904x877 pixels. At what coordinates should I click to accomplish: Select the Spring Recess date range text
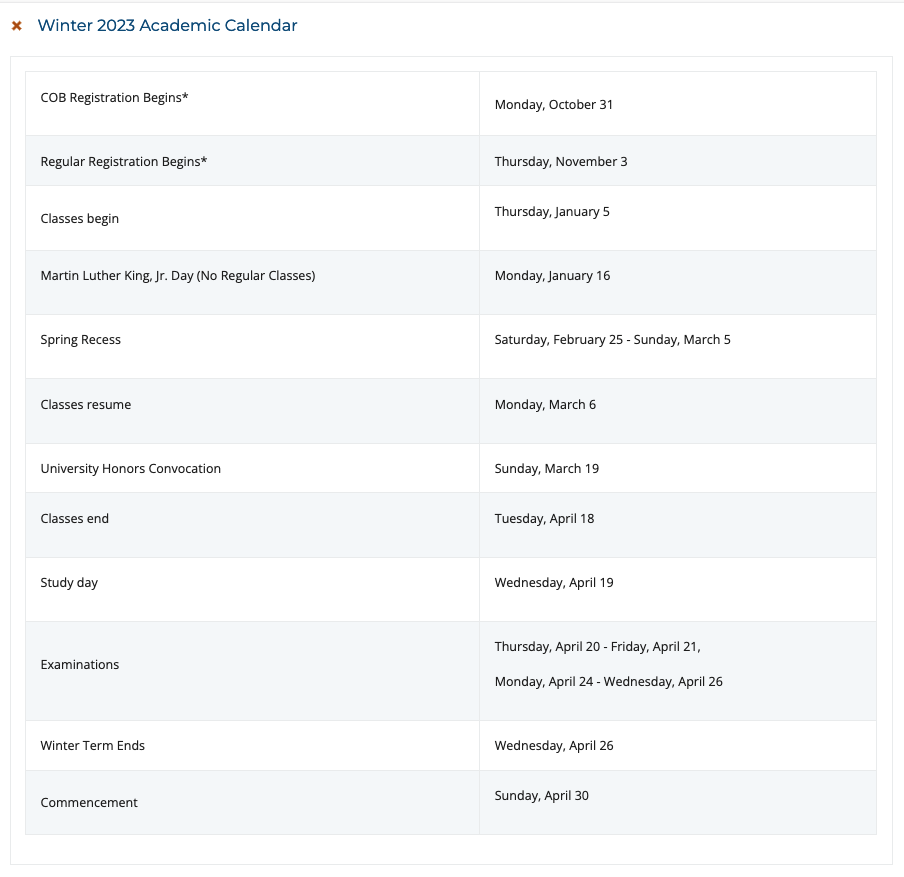click(612, 339)
